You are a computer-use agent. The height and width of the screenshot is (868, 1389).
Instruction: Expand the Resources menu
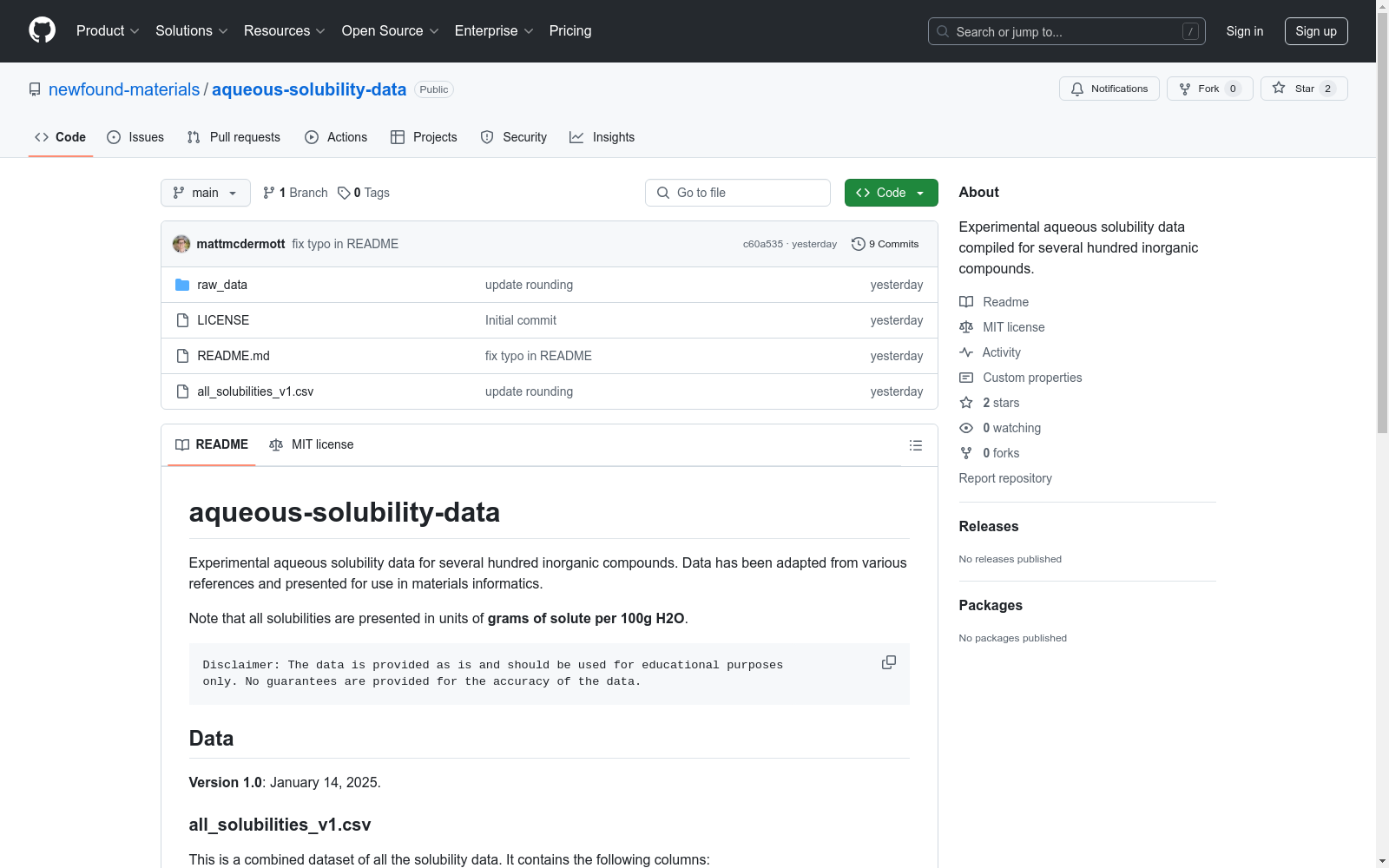pos(285,30)
